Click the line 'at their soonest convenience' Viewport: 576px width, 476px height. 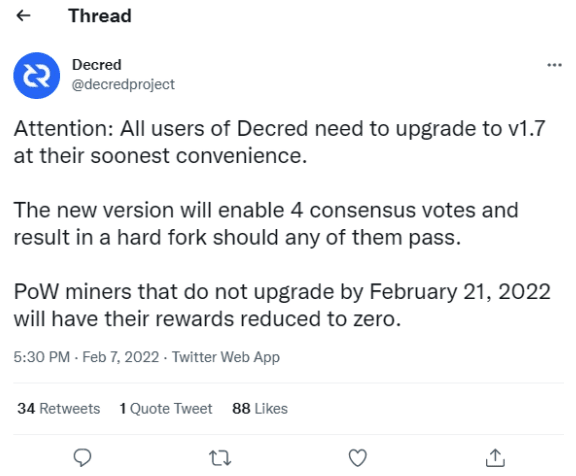(160, 156)
